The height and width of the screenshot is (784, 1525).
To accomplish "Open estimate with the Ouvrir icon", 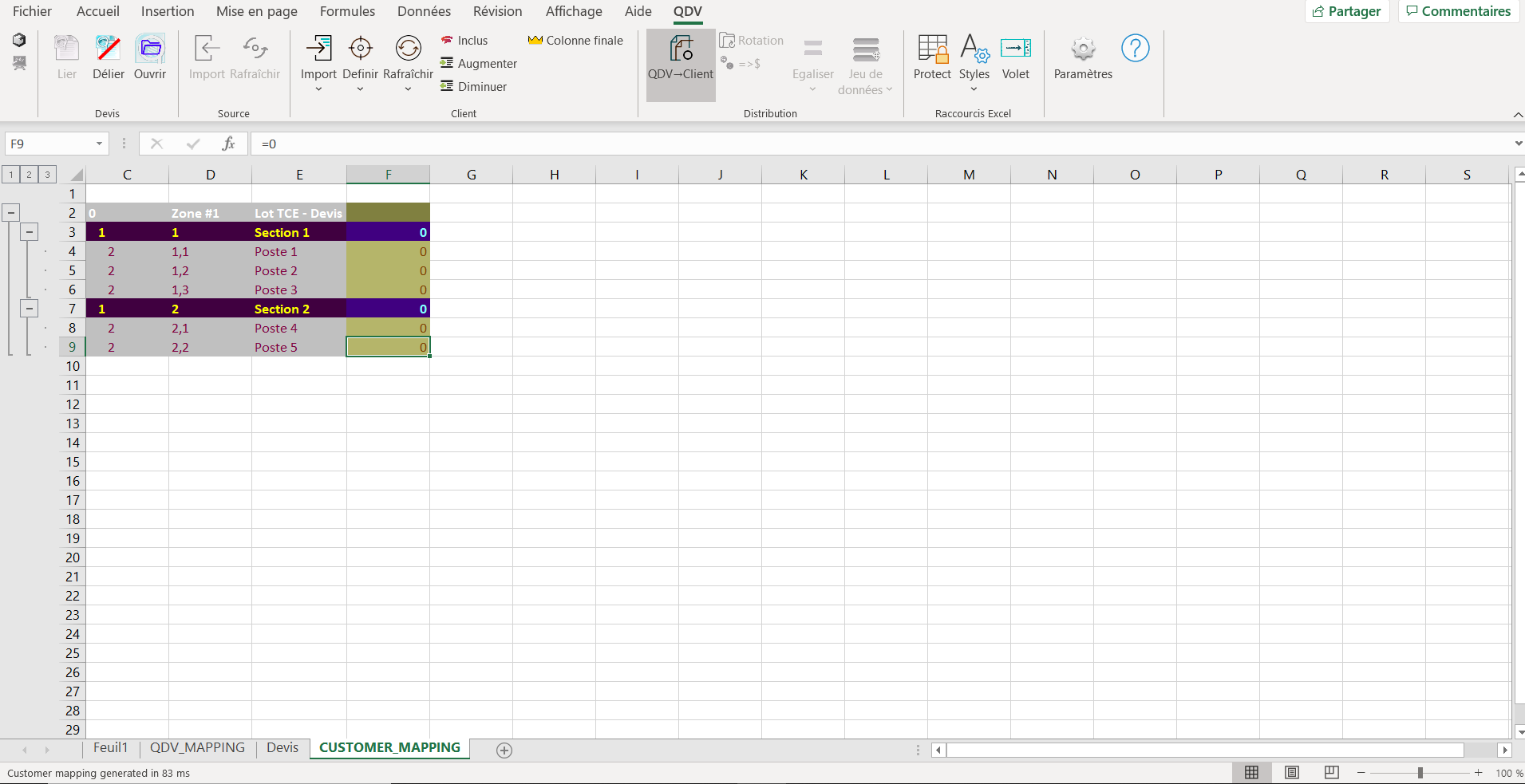I will 150,49.
